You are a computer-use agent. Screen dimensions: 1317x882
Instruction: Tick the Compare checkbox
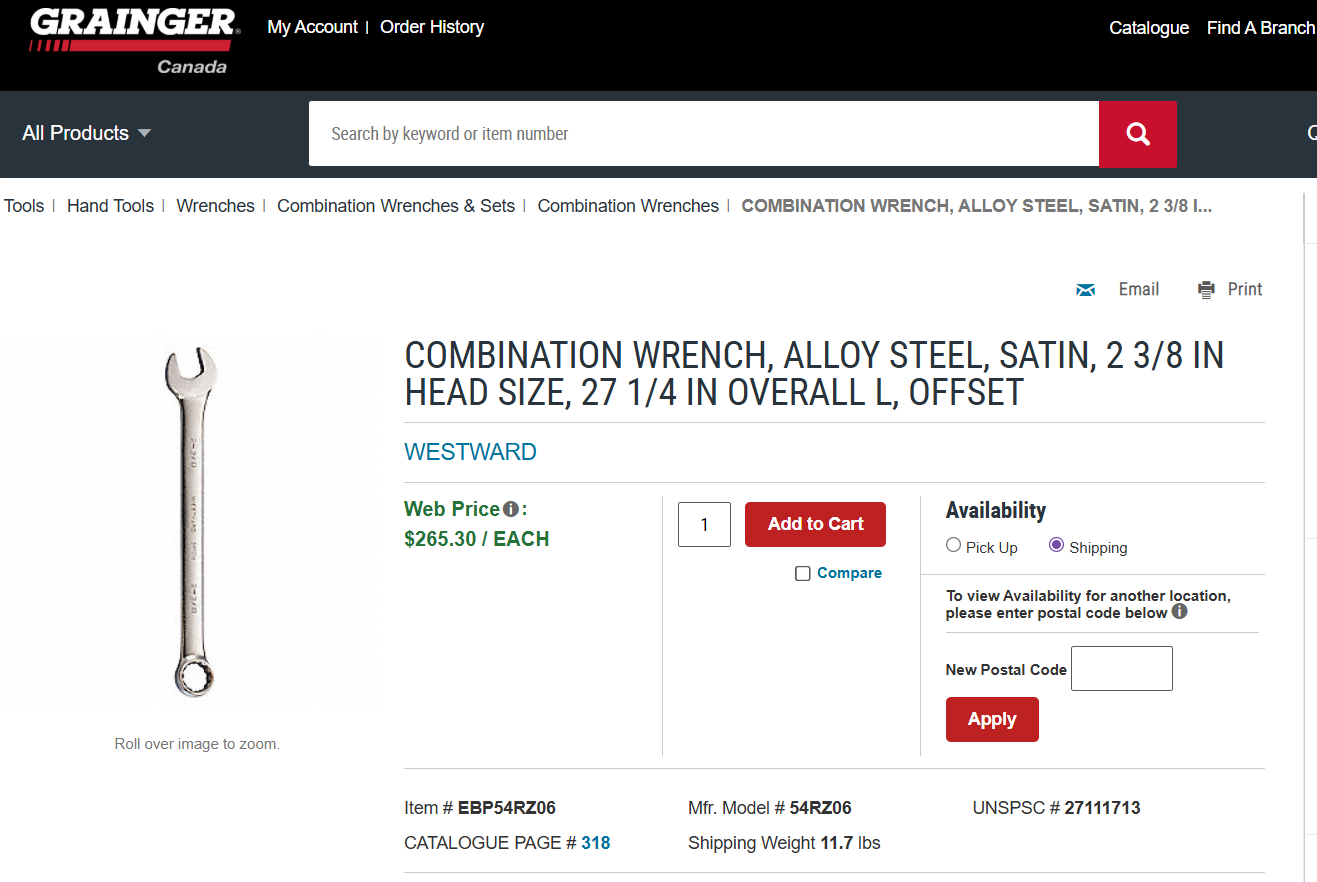[x=802, y=574]
